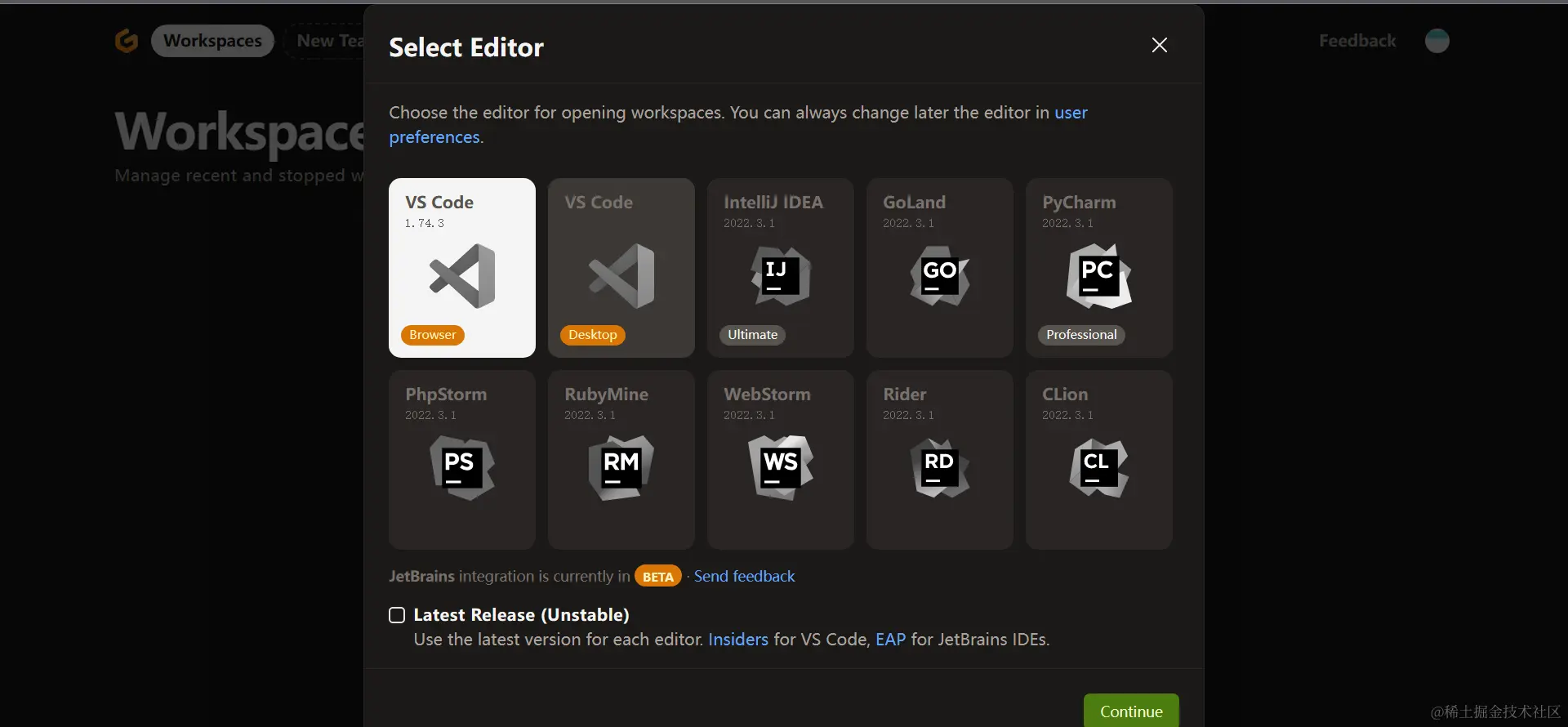Click the Rider card title
Screen dimensions: 1568x727
click(904, 394)
